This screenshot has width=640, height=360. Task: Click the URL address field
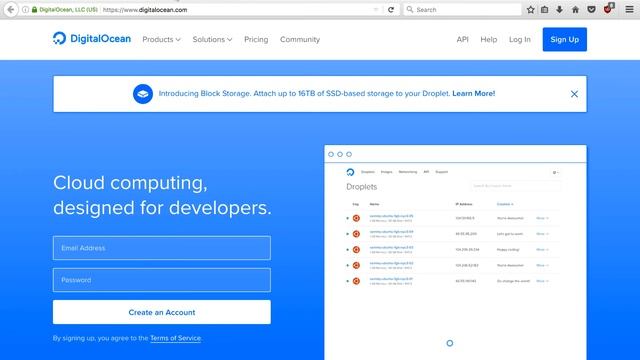[237, 9]
